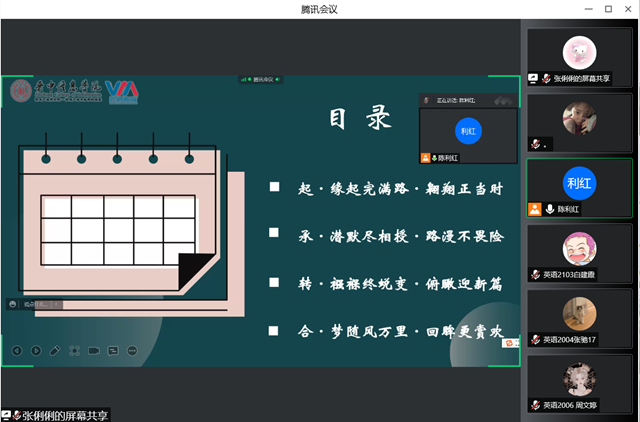
Task: Click the VIA logo on slide
Action: tap(122, 92)
